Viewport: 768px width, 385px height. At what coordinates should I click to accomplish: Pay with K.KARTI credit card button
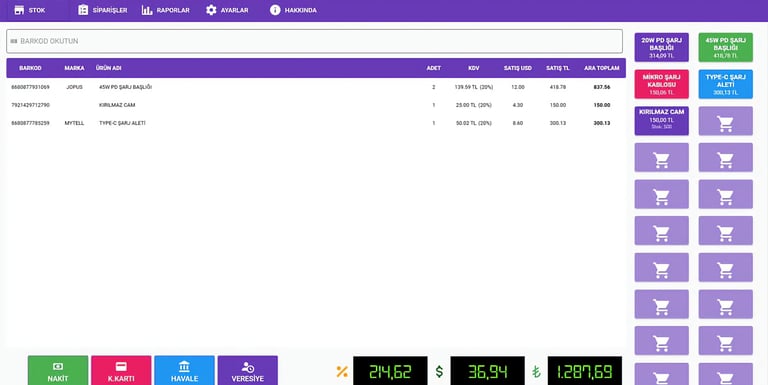pyautogui.click(x=121, y=370)
